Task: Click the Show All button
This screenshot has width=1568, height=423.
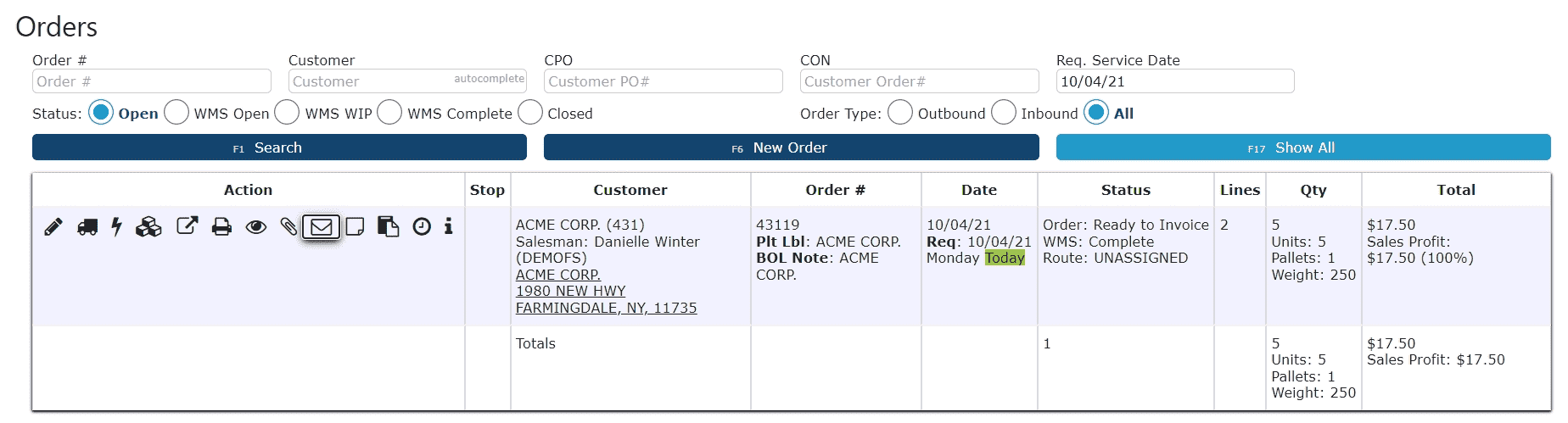Action: [1303, 147]
